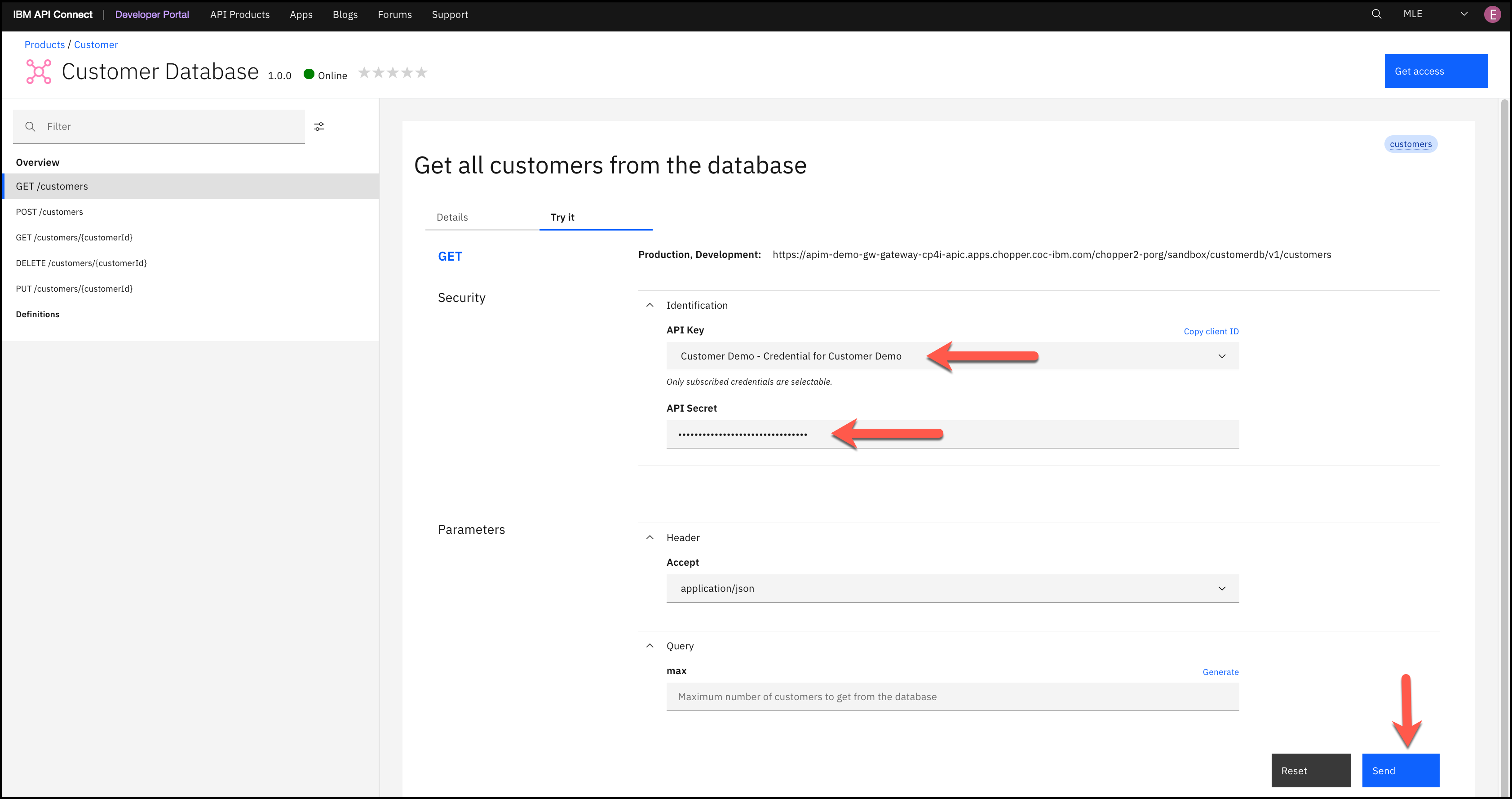Collapse the Identification section
Screen dimensions: 1512x799
(650, 305)
